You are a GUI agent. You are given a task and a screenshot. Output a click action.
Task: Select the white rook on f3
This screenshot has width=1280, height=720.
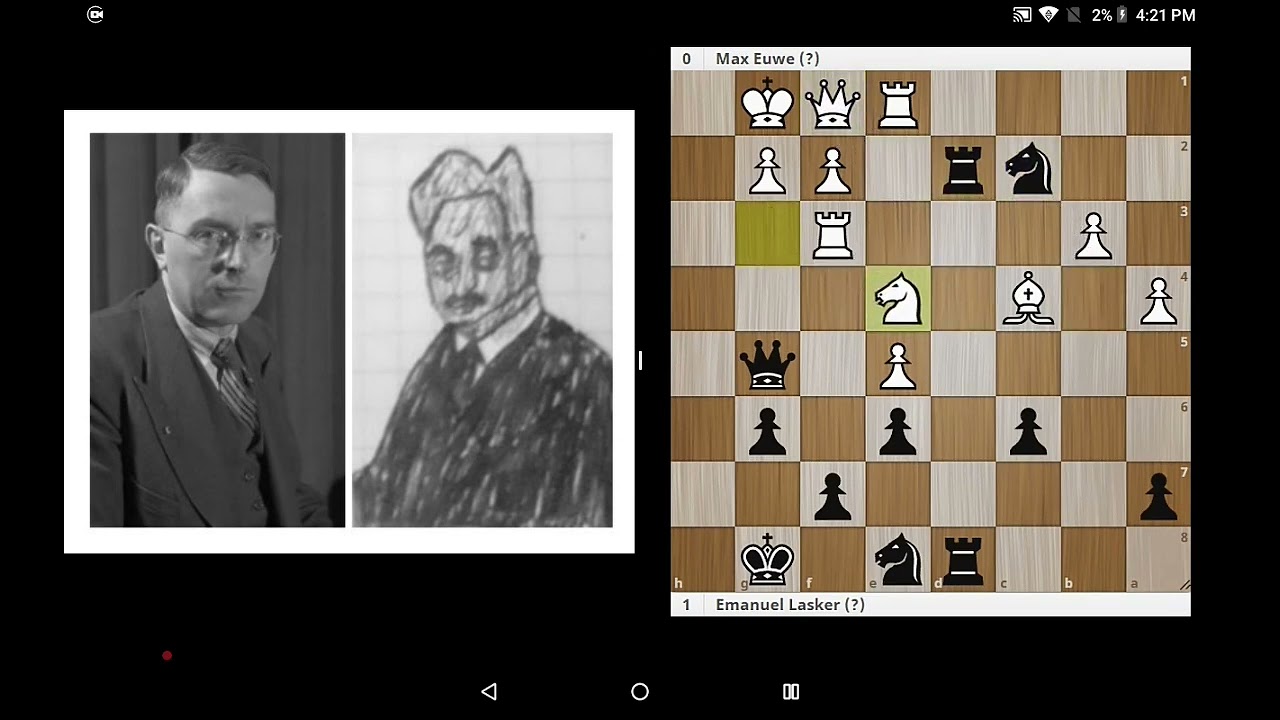tap(833, 233)
